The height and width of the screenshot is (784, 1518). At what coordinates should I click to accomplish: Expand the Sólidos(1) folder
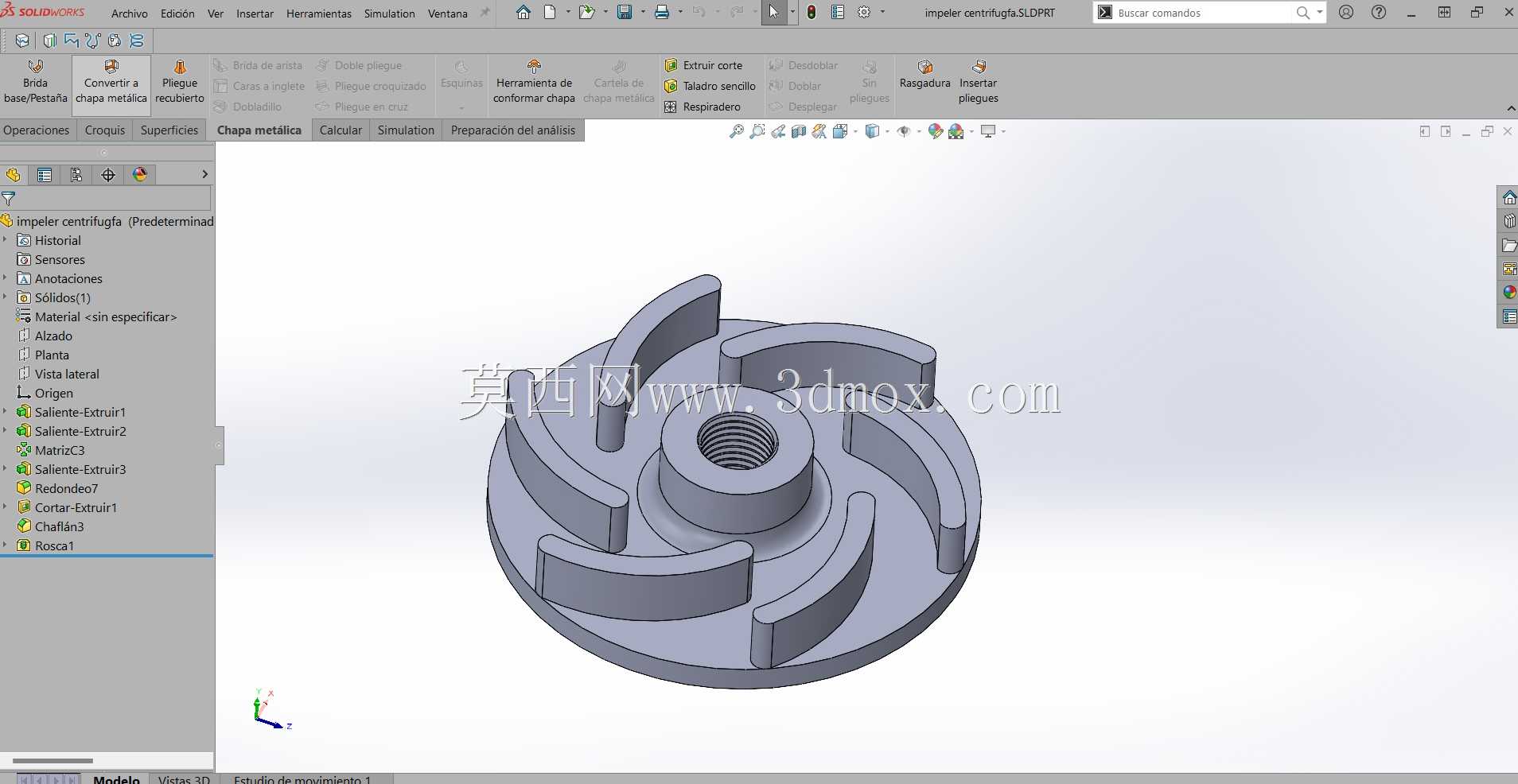(x=5, y=297)
